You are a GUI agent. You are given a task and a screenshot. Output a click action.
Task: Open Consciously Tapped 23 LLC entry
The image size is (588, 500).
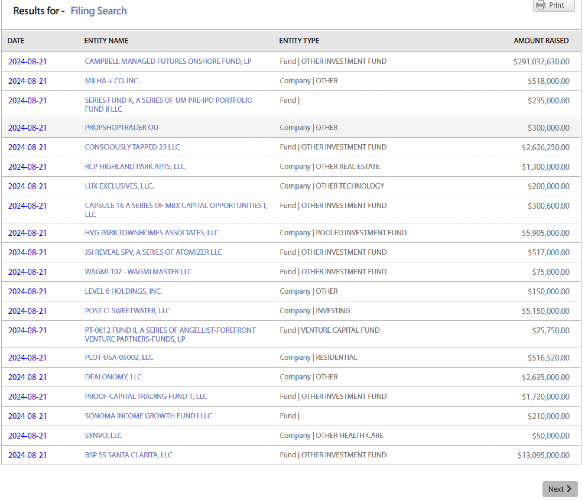pos(132,147)
